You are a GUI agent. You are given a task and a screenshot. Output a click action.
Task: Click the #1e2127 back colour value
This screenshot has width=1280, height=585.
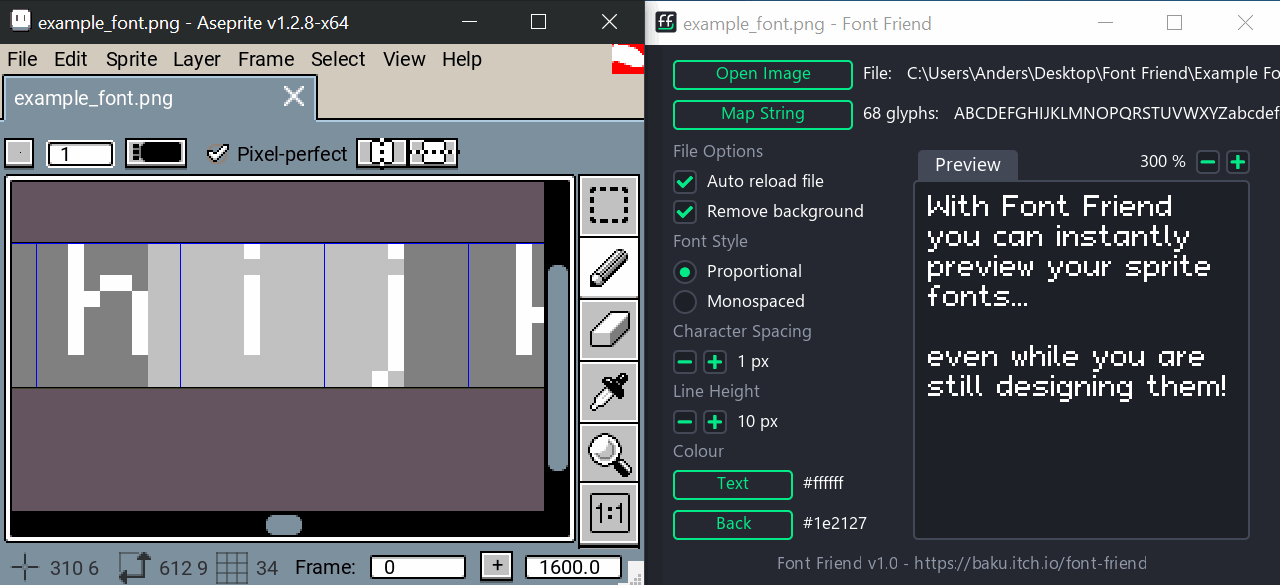click(835, 523)
